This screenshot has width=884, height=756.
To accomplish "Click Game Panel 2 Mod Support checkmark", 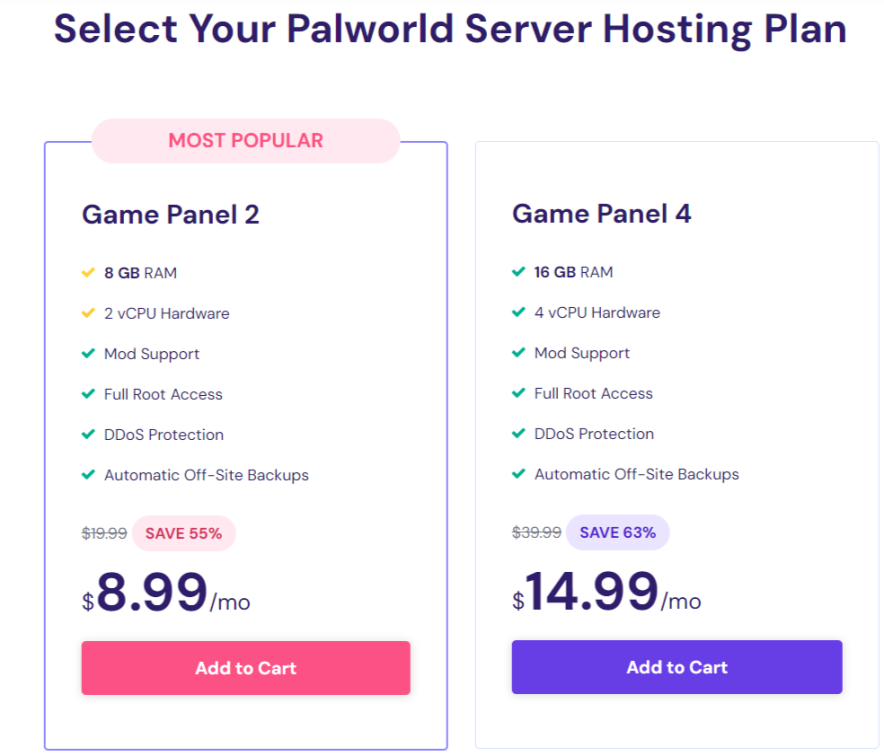I will pos(88,354).
